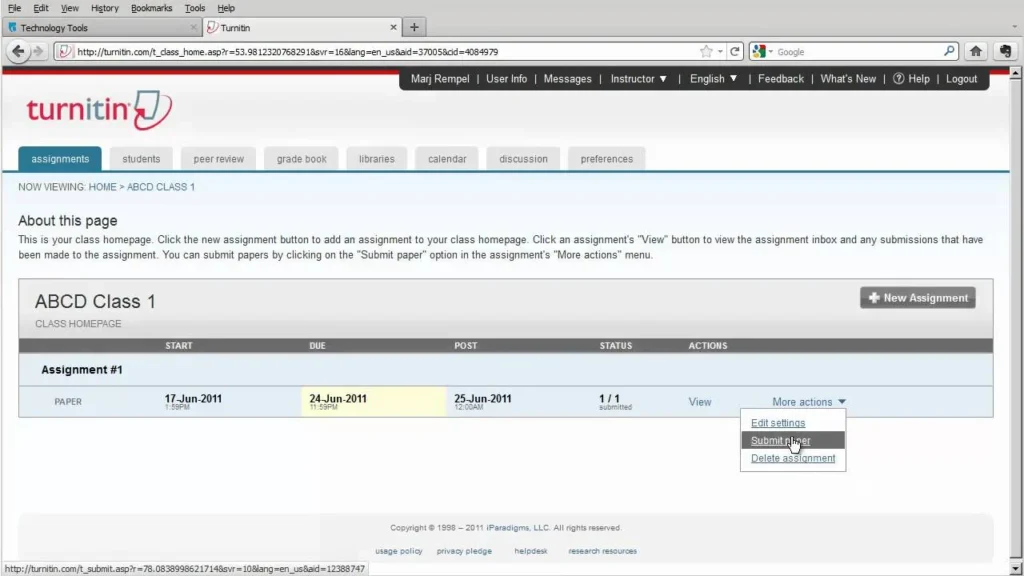Click inside the address bar input field
This screenshot has width=1024, height=576.
tap(400, 51)
